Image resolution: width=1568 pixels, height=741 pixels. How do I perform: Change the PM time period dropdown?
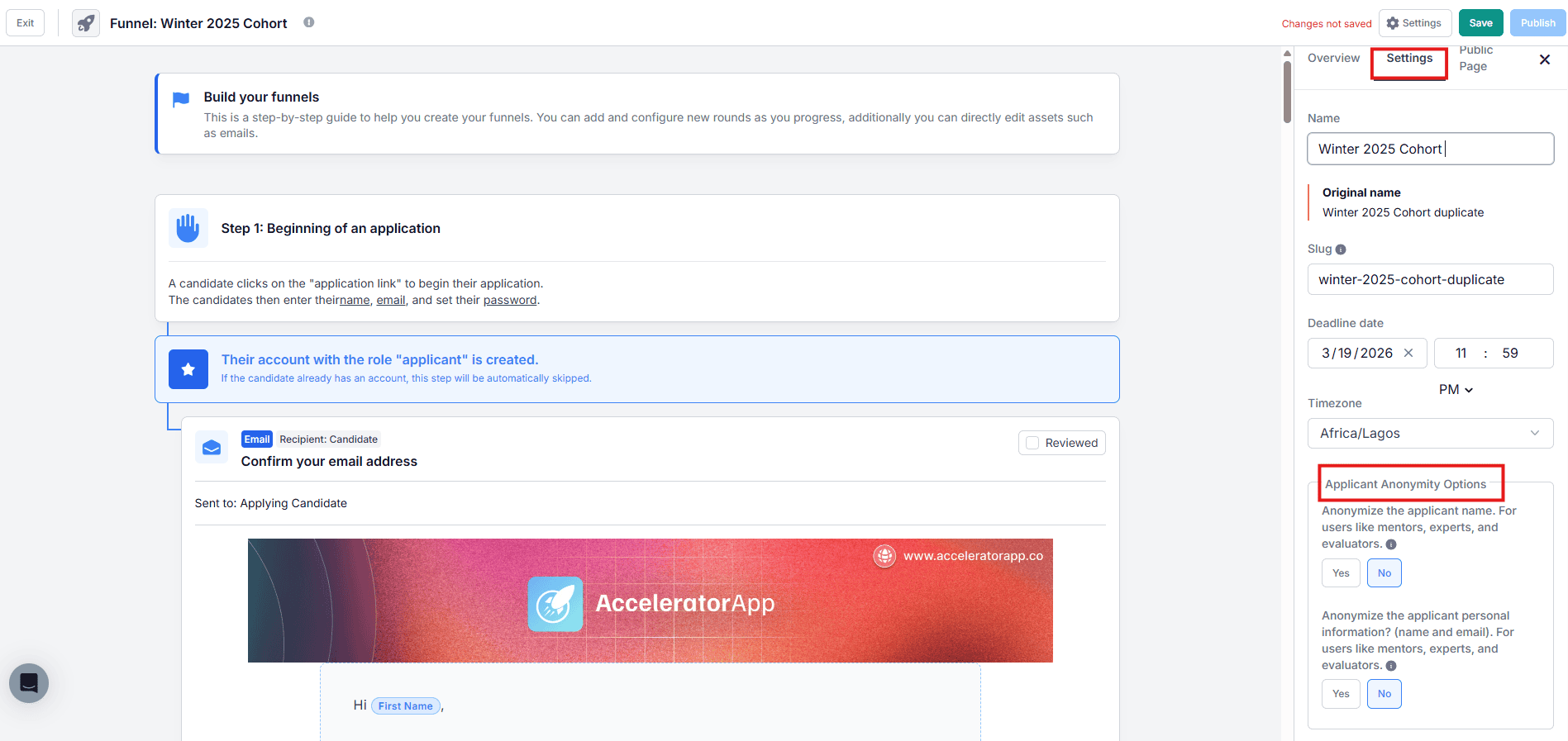point(1455,390)
